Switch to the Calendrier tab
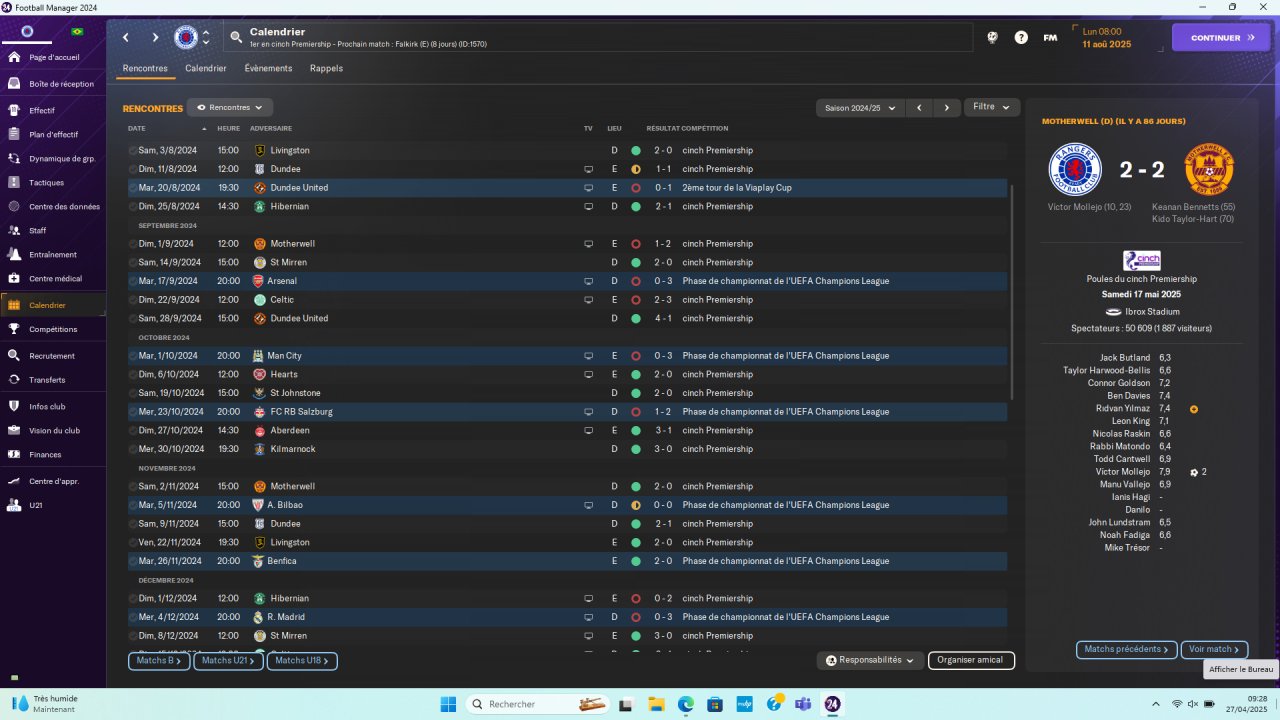The image size is (1280, 720). coord(206,68)
